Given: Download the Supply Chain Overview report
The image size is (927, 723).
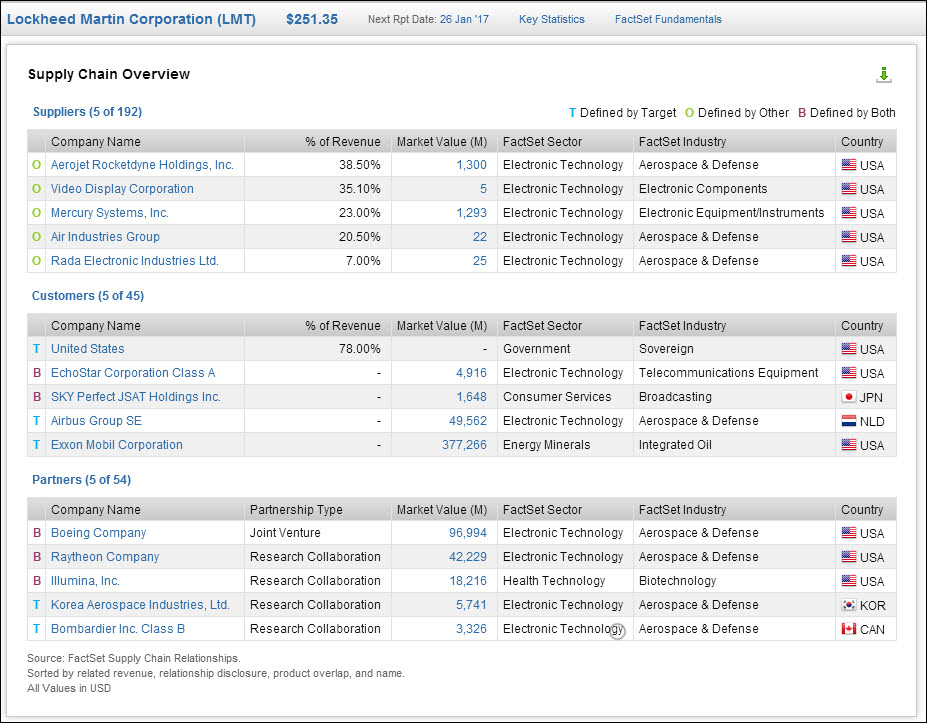Looking at the screenshot, I should 883,75.
